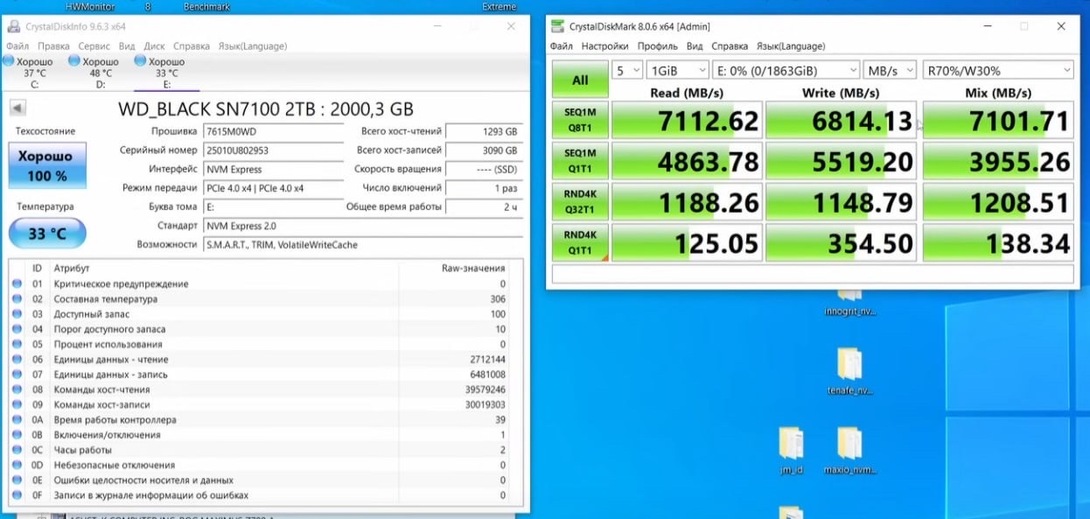Click the Атрибут column header

(x=71, y=268)
